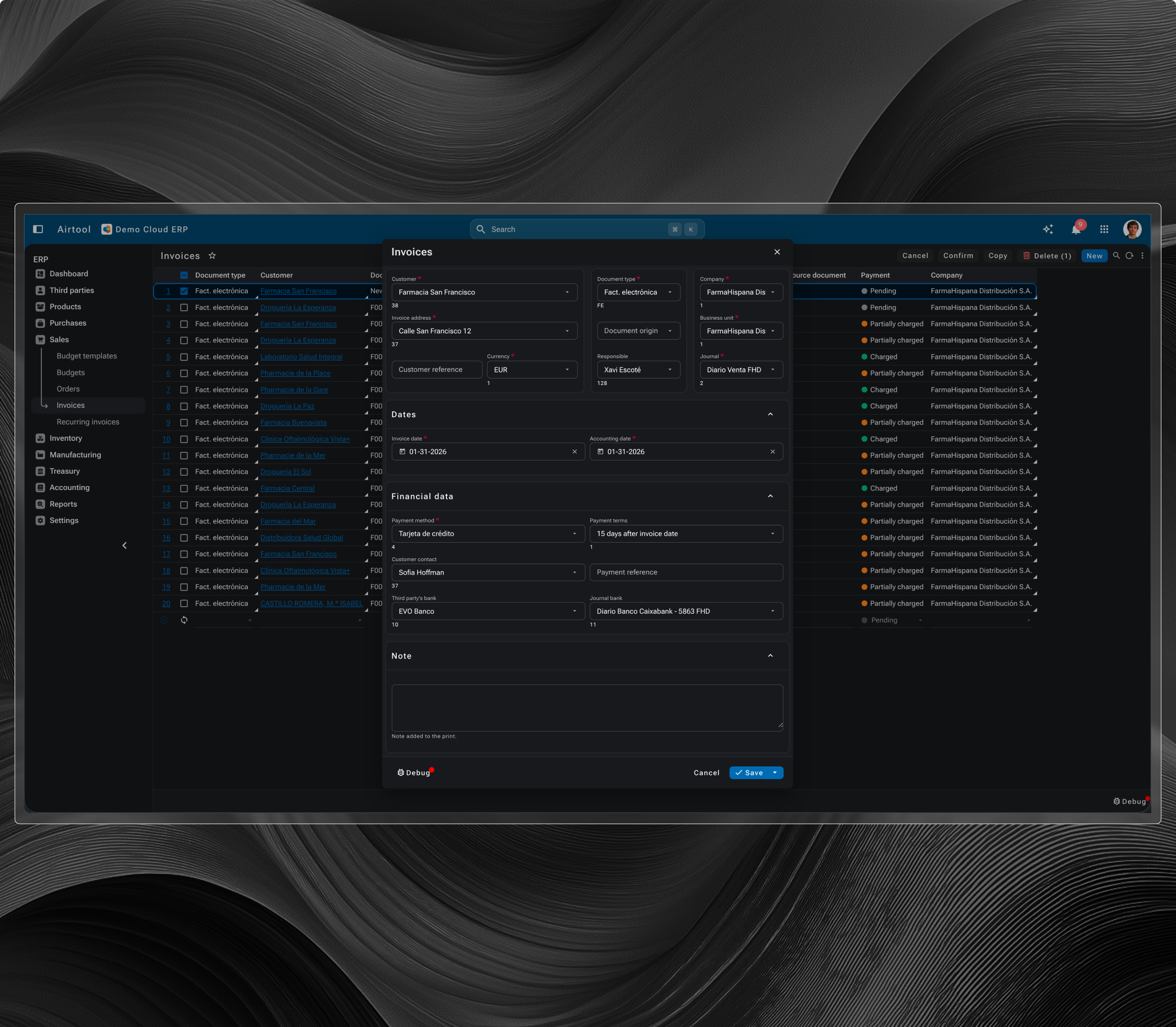Screen dimensions: 1176x1027
Task: Open the Payment method dropdown
Action: pos(487,534)
